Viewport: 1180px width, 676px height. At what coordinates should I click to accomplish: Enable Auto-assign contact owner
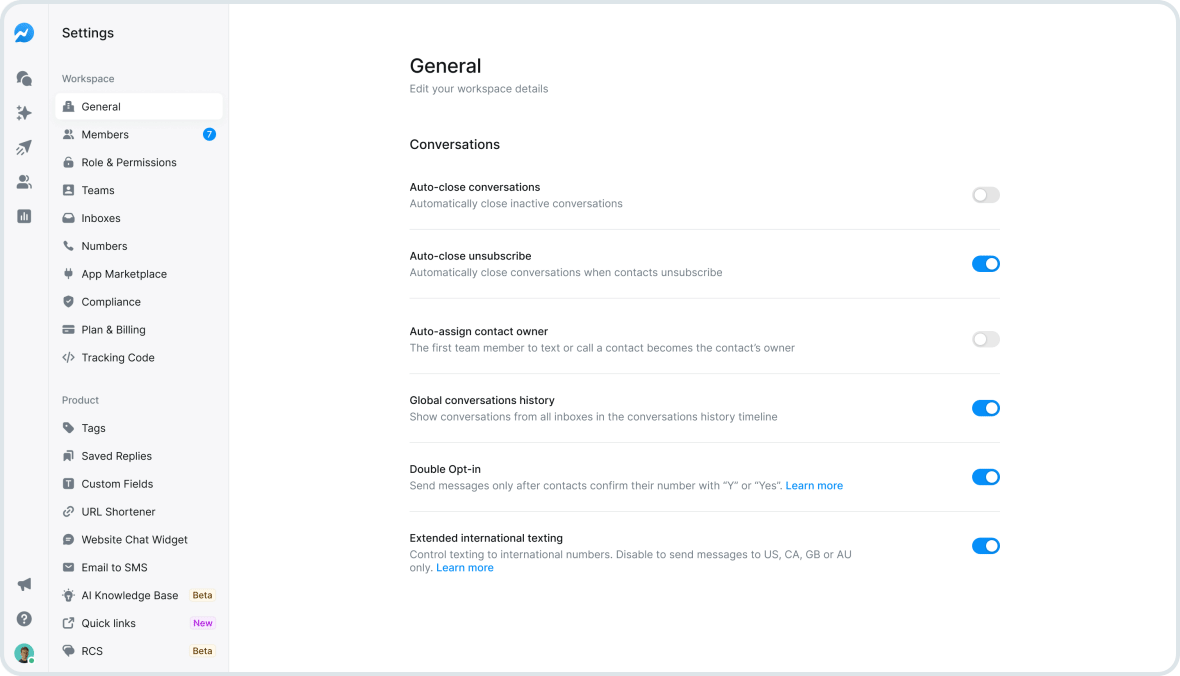point(985,339)
